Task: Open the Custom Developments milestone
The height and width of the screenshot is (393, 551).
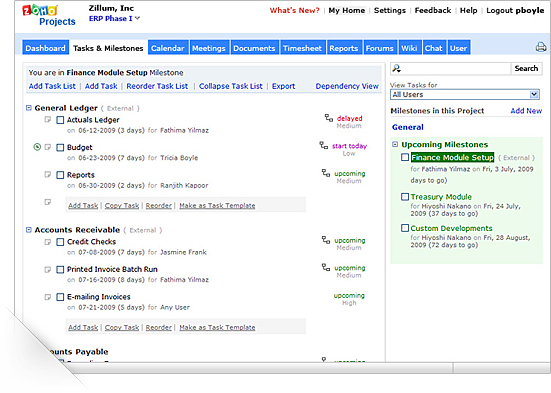Action: pos(451,228)
